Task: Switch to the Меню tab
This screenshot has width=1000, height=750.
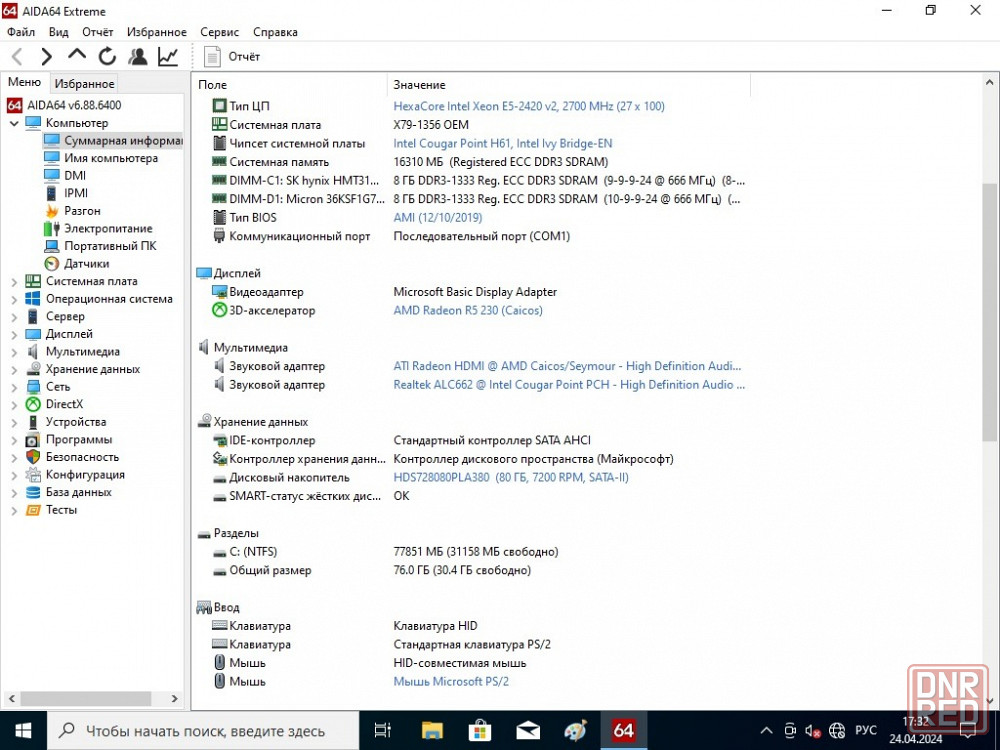Action: [24, 82]
